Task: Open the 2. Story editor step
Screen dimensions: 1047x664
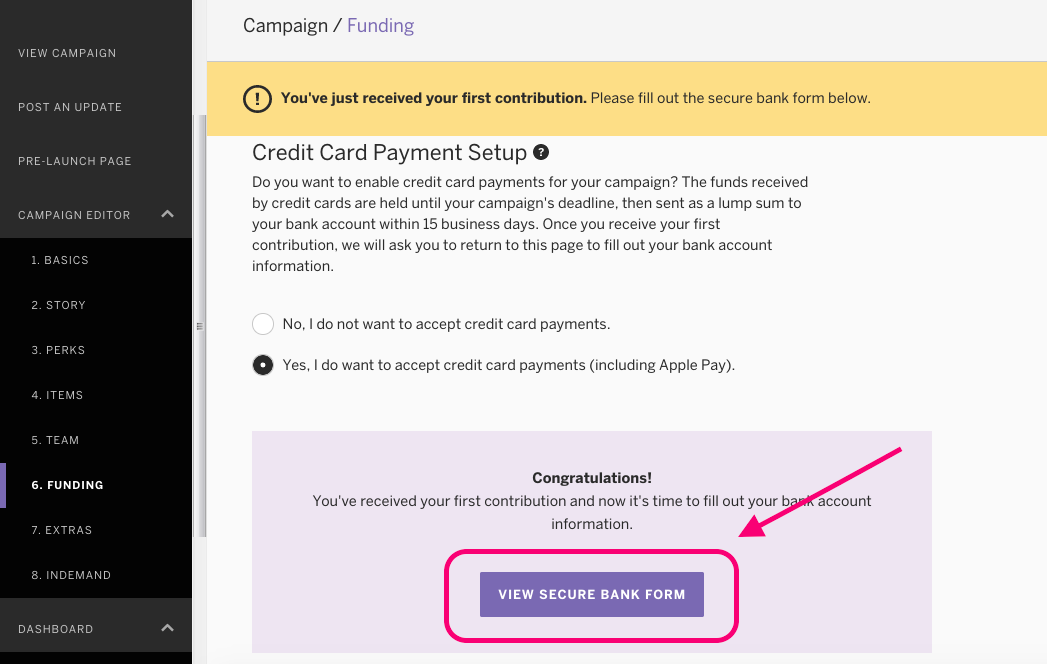Action: click(58, 305)
